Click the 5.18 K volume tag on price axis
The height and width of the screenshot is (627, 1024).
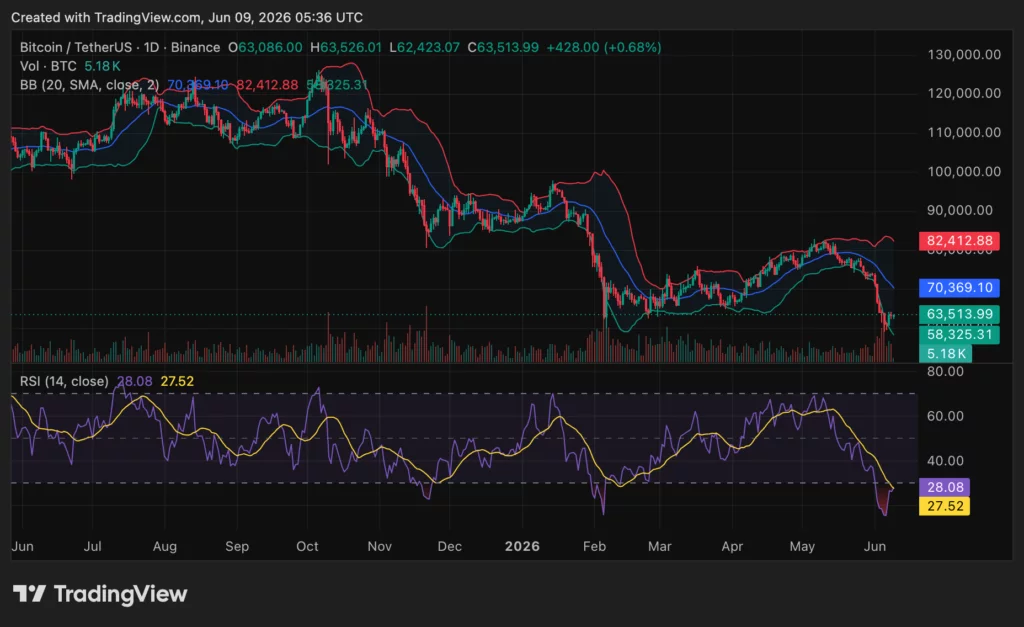946,353
